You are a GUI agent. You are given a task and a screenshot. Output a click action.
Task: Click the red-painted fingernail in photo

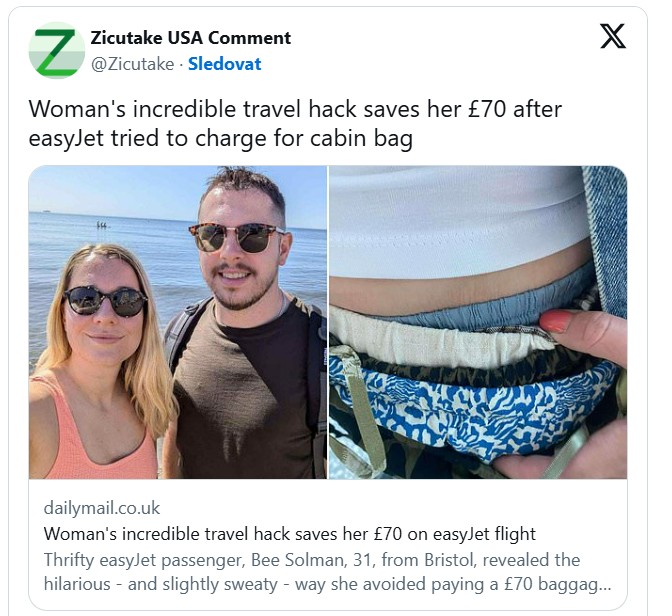tap(555, 321)
